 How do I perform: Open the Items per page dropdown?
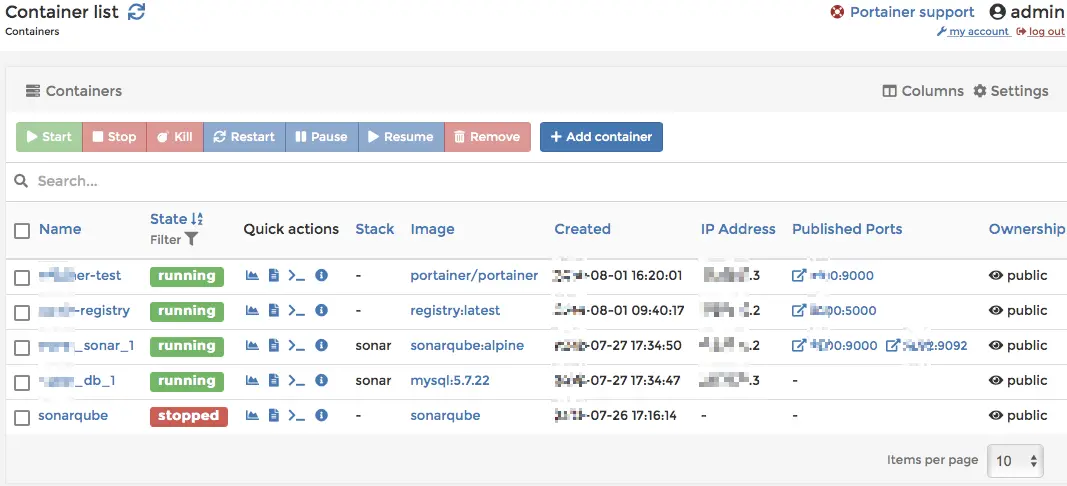pos(1015,461)
